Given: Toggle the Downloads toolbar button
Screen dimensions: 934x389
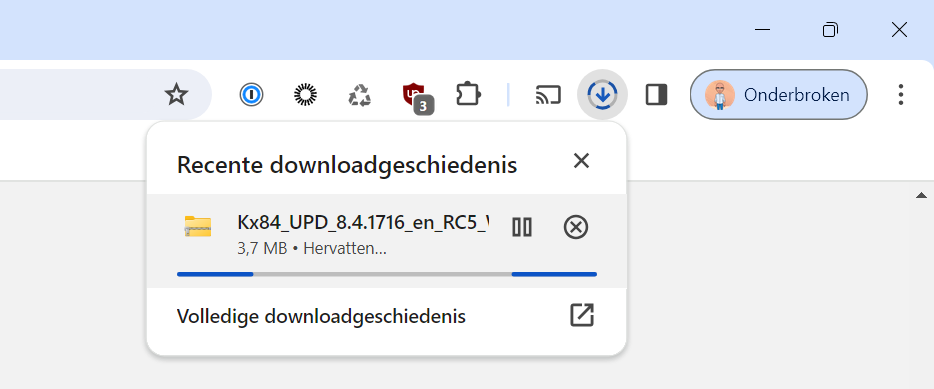Looking at the screenshot, I should pyautogui.click(x=602, y=95).
